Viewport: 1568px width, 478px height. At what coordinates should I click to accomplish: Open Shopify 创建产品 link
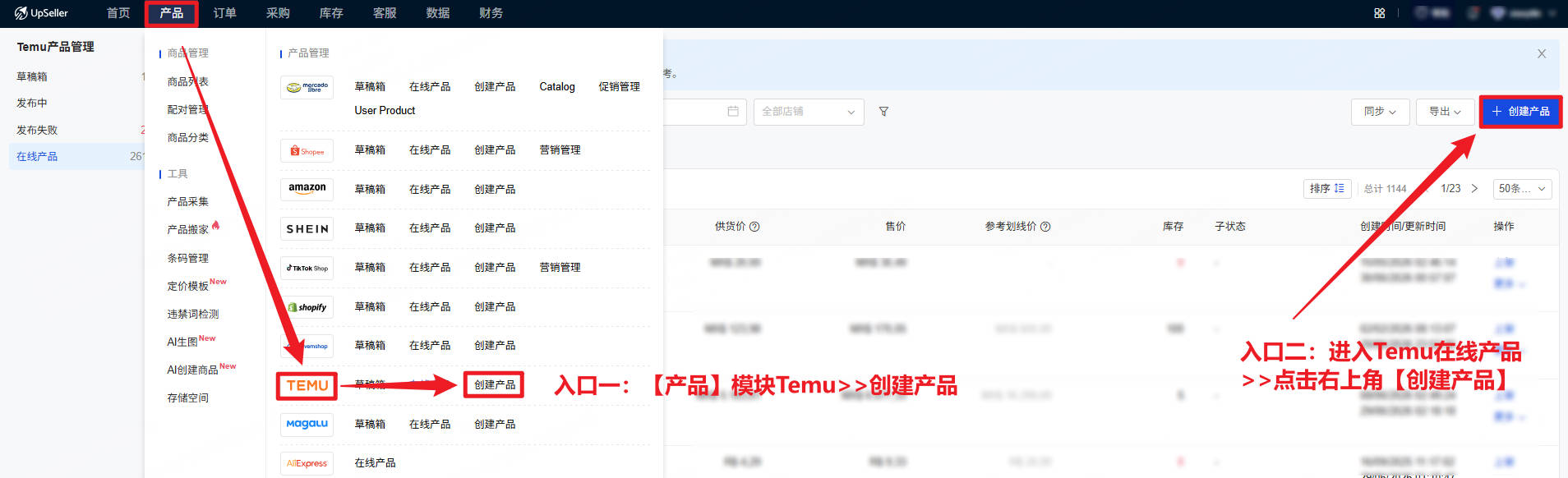pos(495,307)
